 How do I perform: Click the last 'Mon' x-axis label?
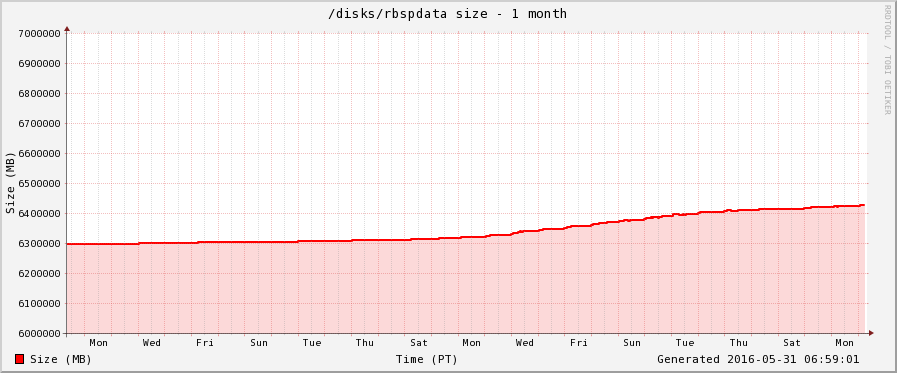[x=844, y=343]
